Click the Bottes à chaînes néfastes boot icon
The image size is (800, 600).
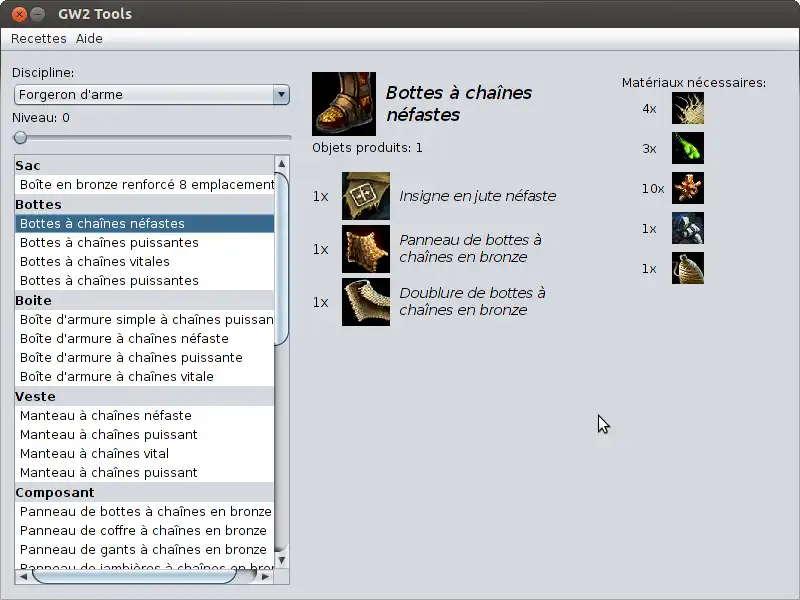click(x=344, y=104)
